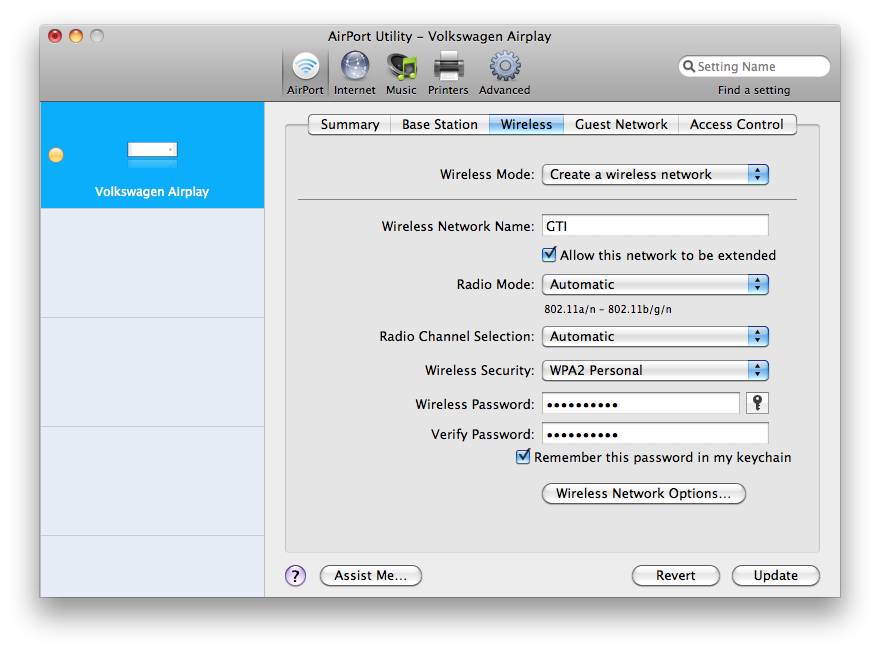880x652 pixels.
Task: Open the Printers settings icon
Action: click(448, 73)
